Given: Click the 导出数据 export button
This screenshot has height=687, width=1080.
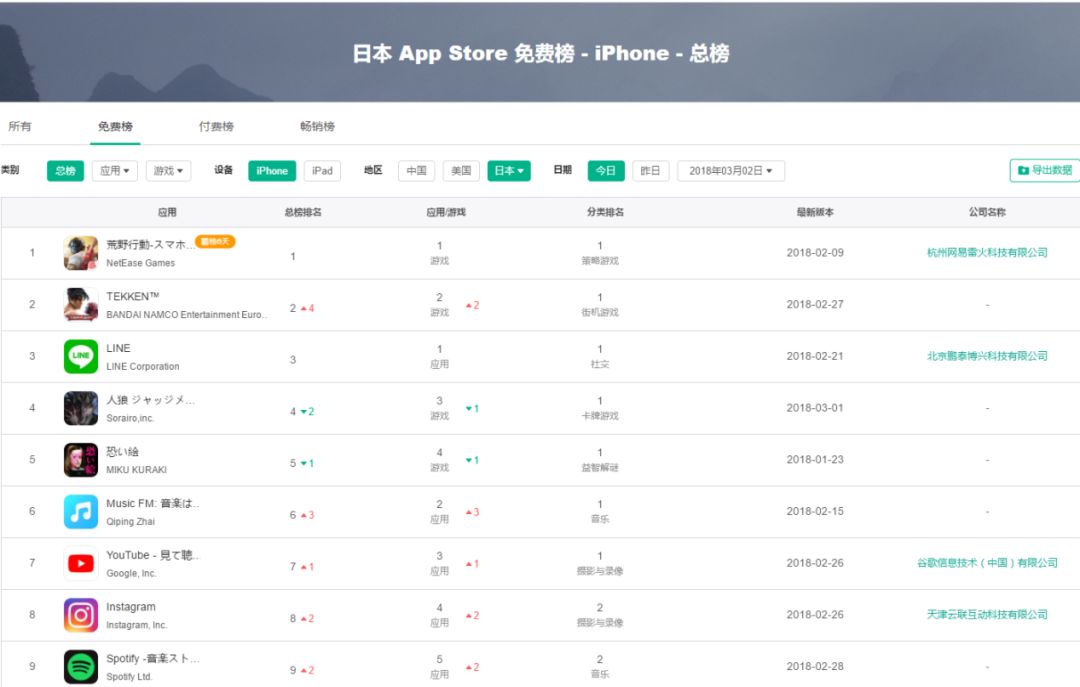Looking at the screenshot, I should click(1046, 170).
